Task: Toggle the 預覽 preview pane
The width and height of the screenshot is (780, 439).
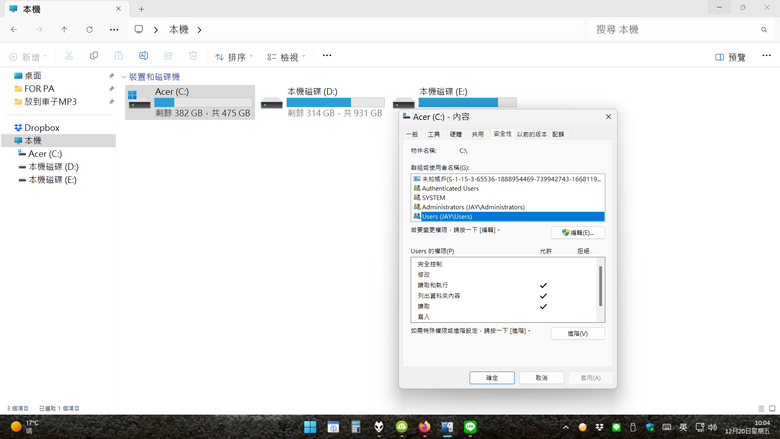Action: click(730, 57)
